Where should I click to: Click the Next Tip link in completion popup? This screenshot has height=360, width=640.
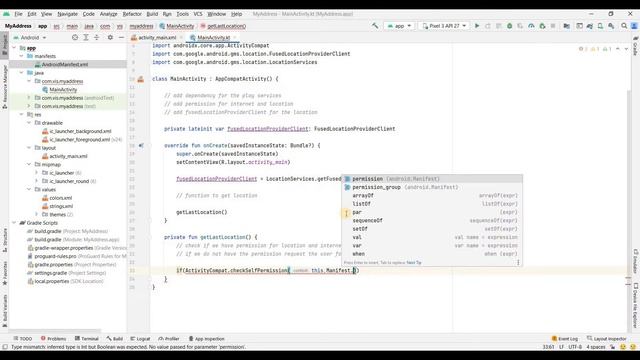point(414,262)
